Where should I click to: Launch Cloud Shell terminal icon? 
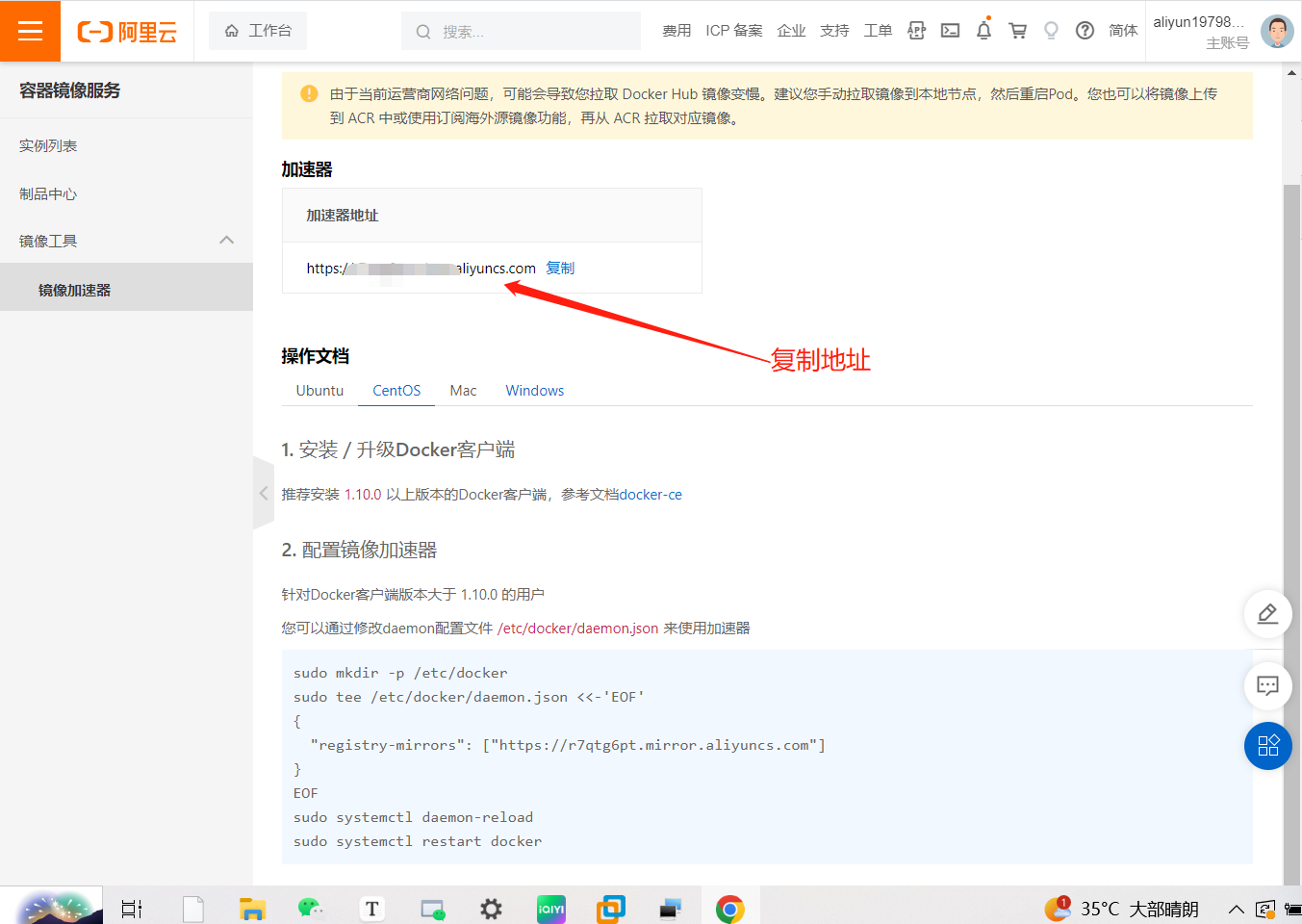pos(950,31)
